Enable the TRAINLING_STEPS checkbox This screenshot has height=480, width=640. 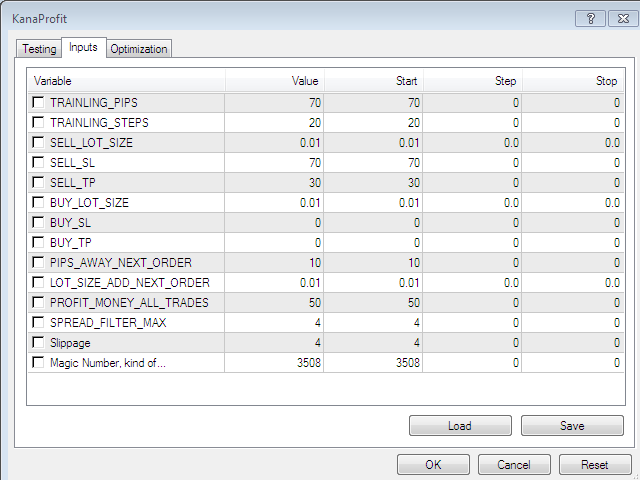click(x=38, y=122)
